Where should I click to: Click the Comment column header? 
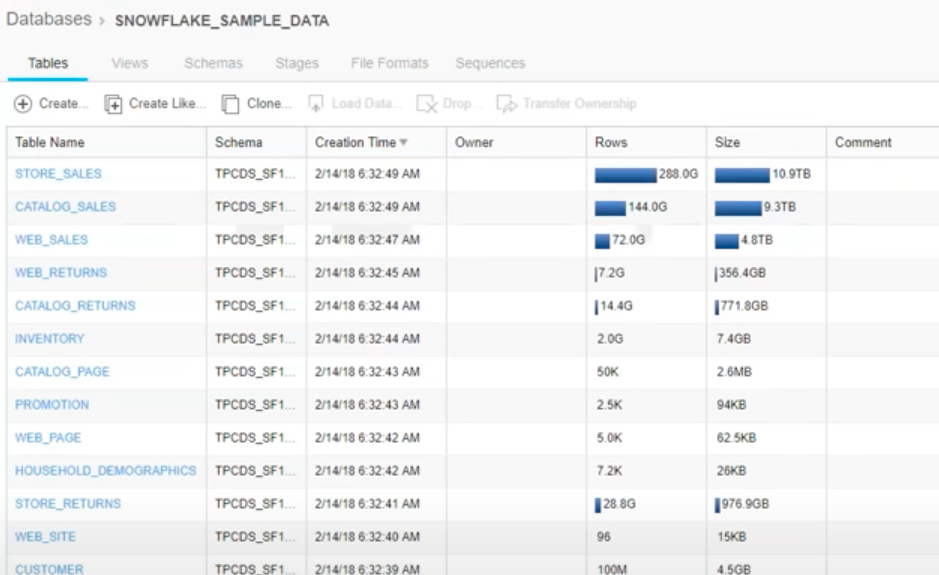pos(863,143)
